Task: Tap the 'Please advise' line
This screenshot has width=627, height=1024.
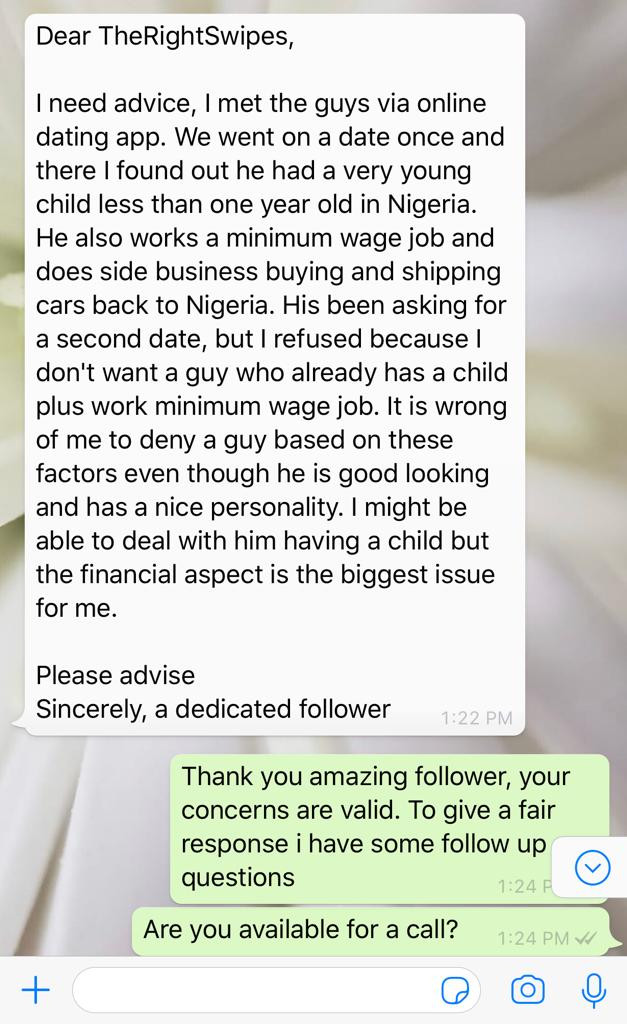Action: pos(115,675)
